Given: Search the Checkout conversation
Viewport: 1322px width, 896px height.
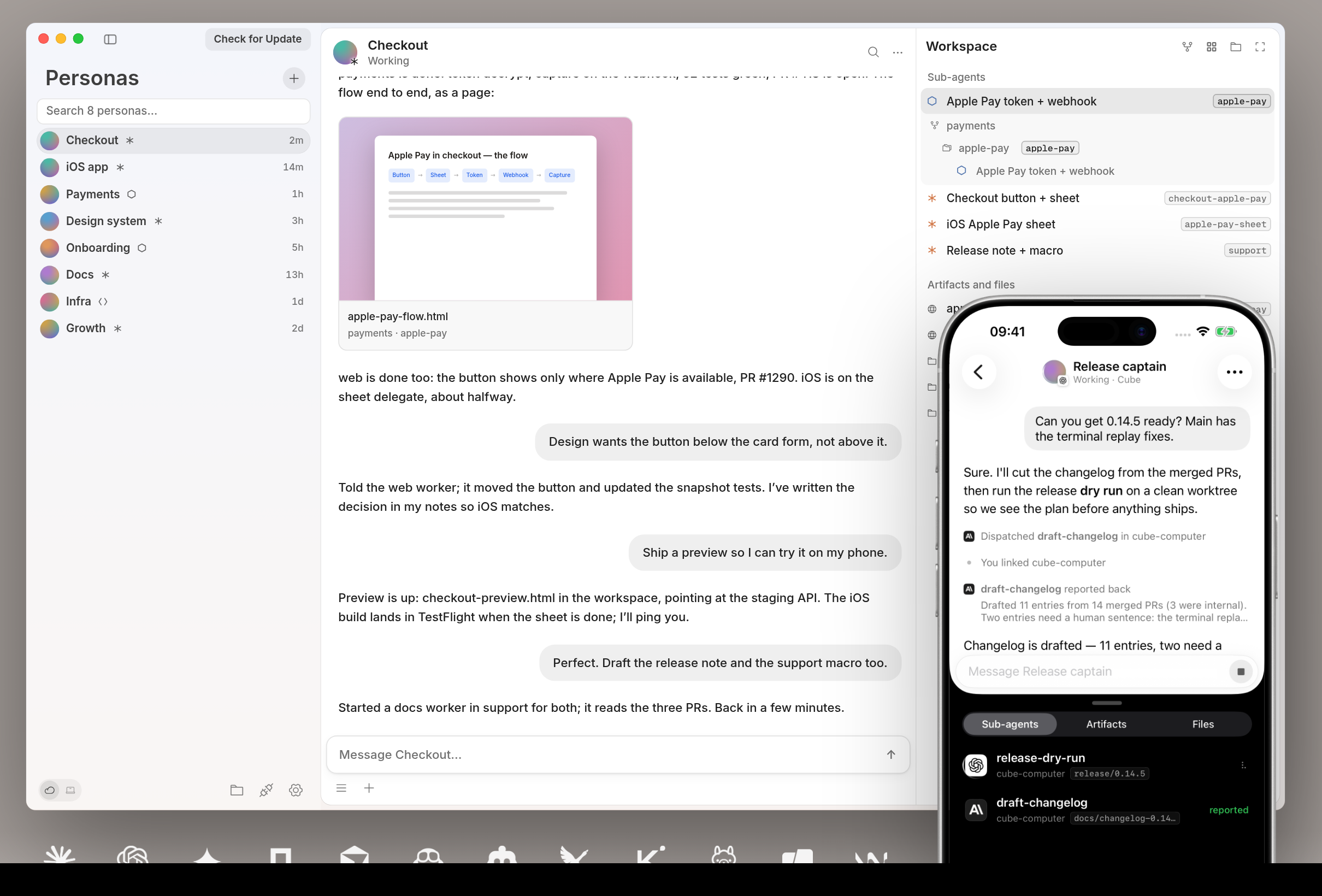Looking at the screenshot, I should pyautogui.click(x=873, y=52).
